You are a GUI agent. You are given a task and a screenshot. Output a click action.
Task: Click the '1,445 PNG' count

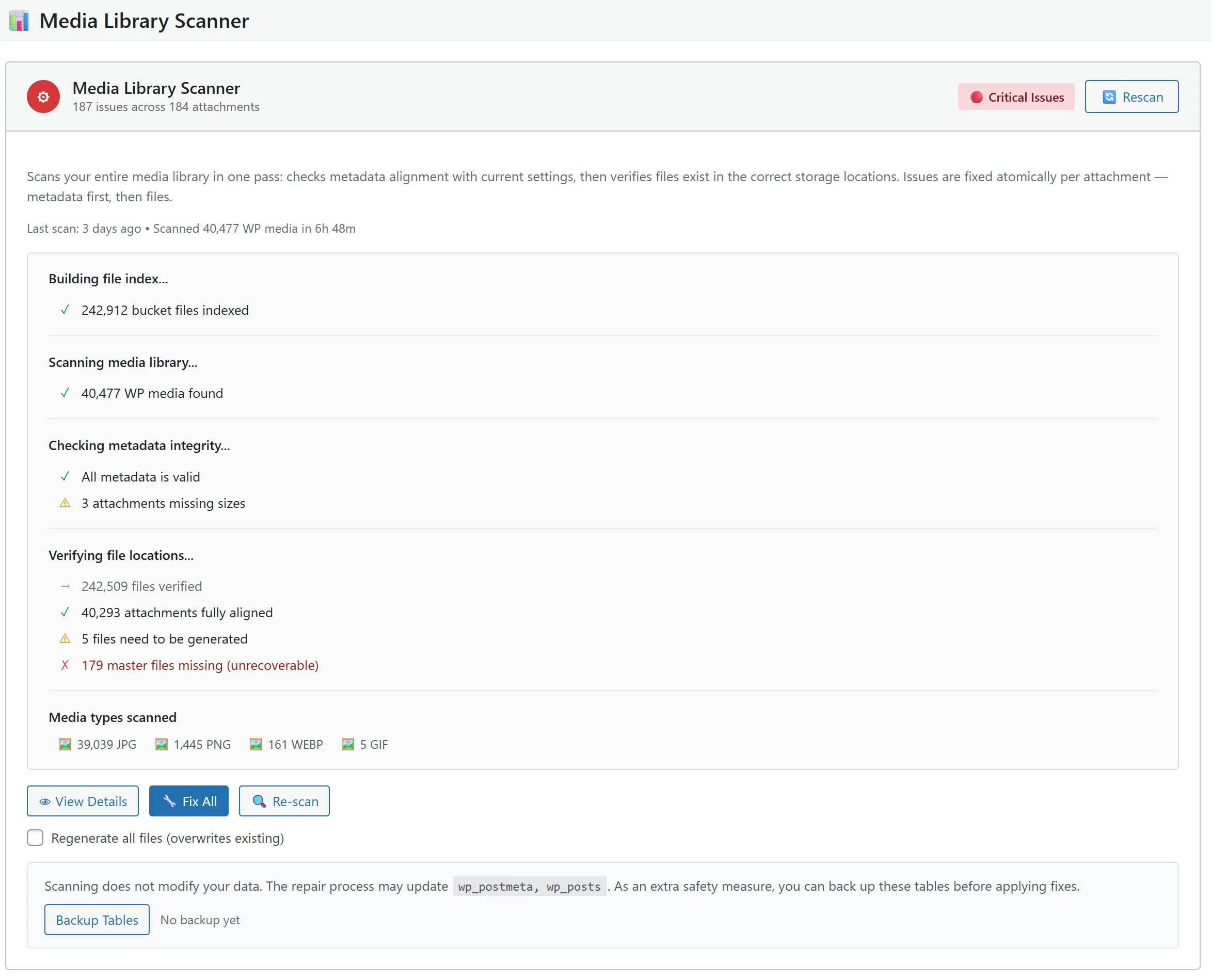click(x=202, y=745)
